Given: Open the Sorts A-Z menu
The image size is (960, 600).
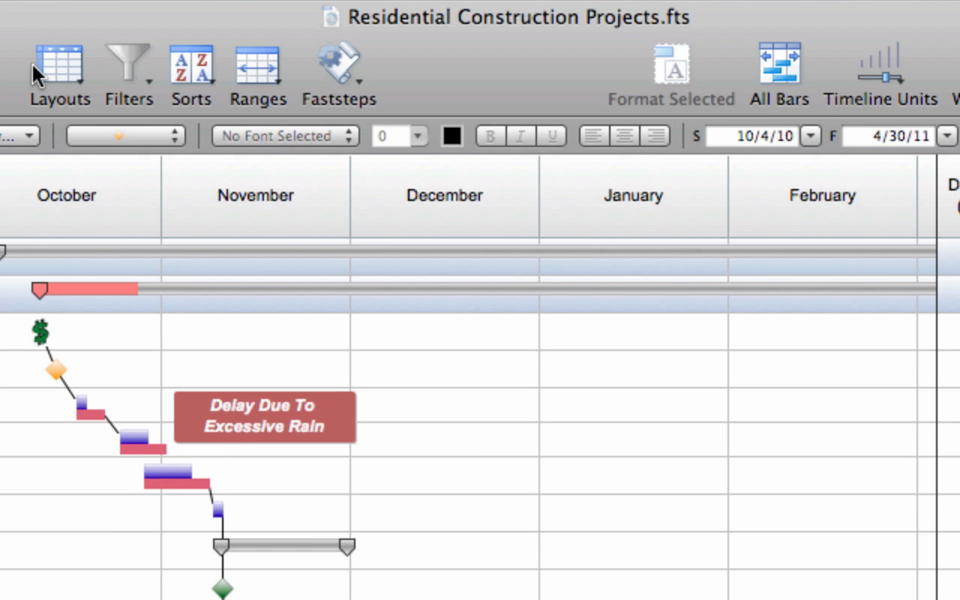Looking at the screenshot, I should click(x=191, y=74).
